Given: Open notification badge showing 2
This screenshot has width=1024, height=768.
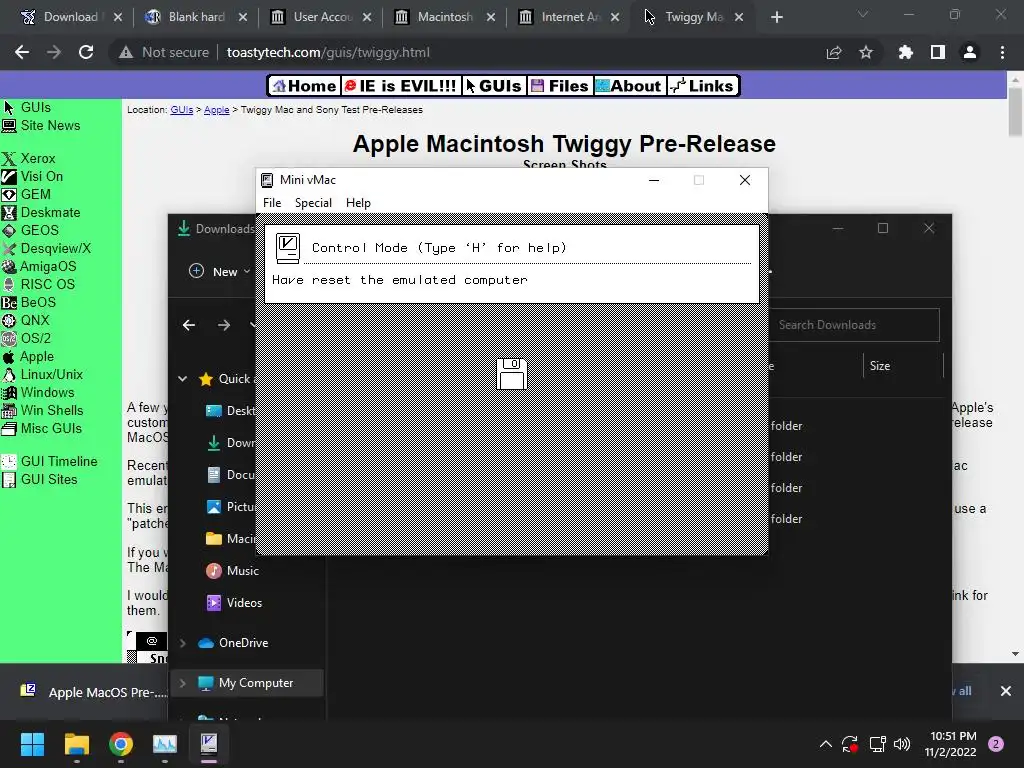Looking at the screenshot, I should [996, 744].
